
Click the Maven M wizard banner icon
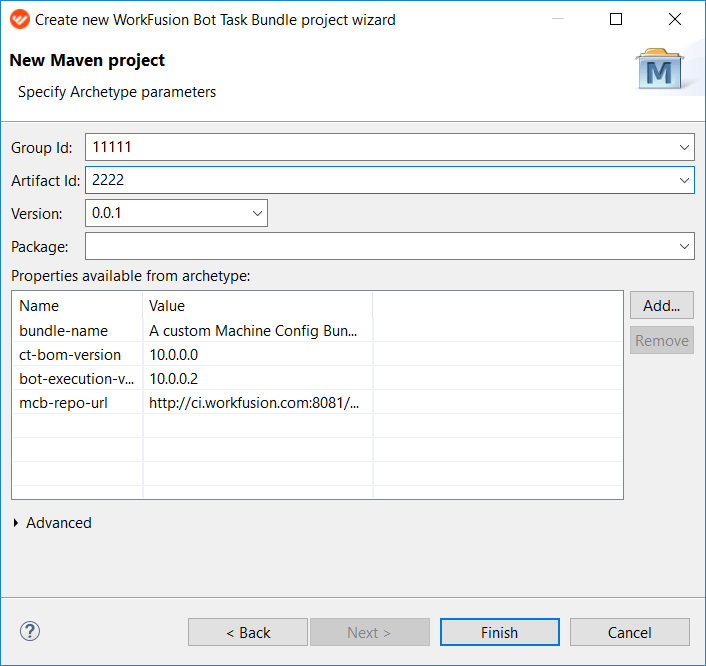[x=660, y=69]
